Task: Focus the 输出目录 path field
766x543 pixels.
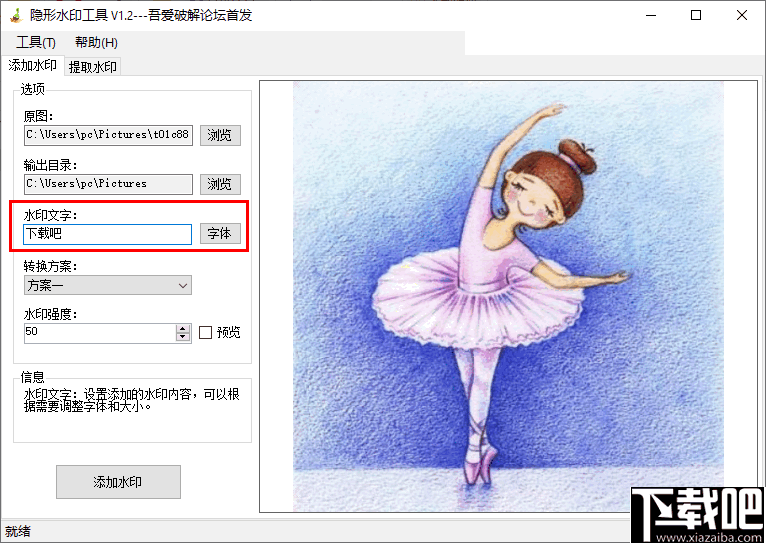Action: click(108, 184)
